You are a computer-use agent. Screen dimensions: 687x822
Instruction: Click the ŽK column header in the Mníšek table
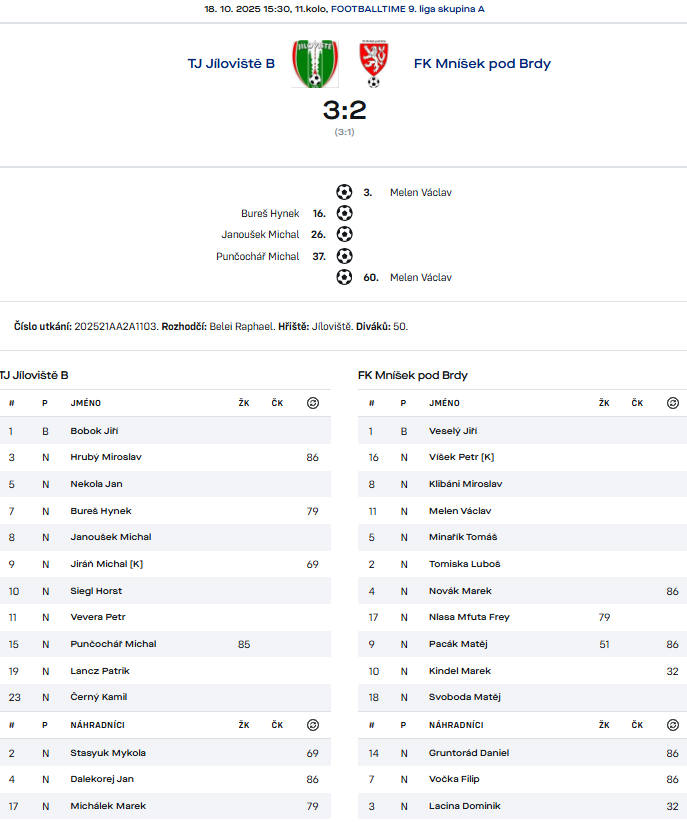[604, 403]
